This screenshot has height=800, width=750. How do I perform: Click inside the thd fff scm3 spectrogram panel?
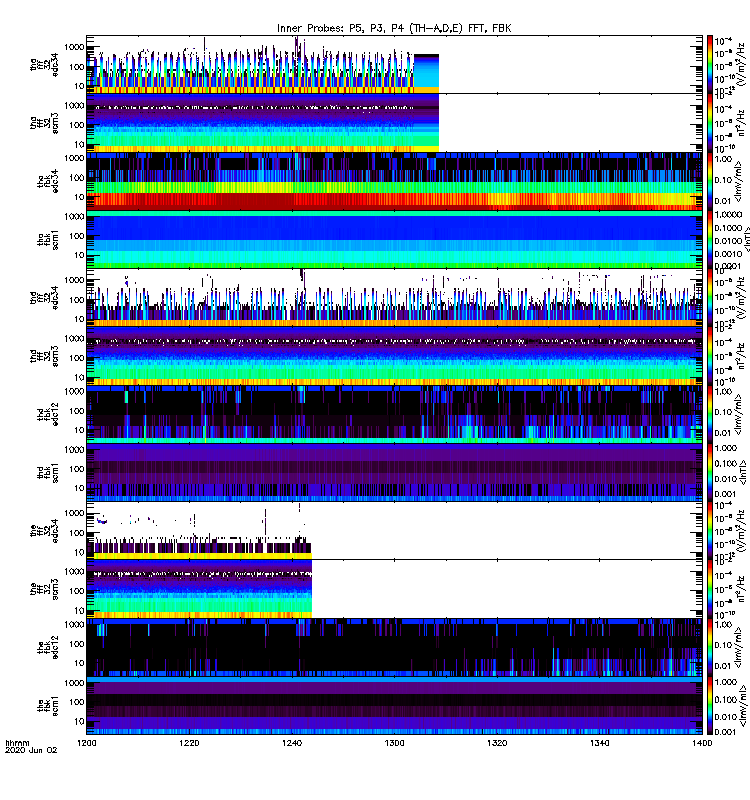[x=394, y=356]
